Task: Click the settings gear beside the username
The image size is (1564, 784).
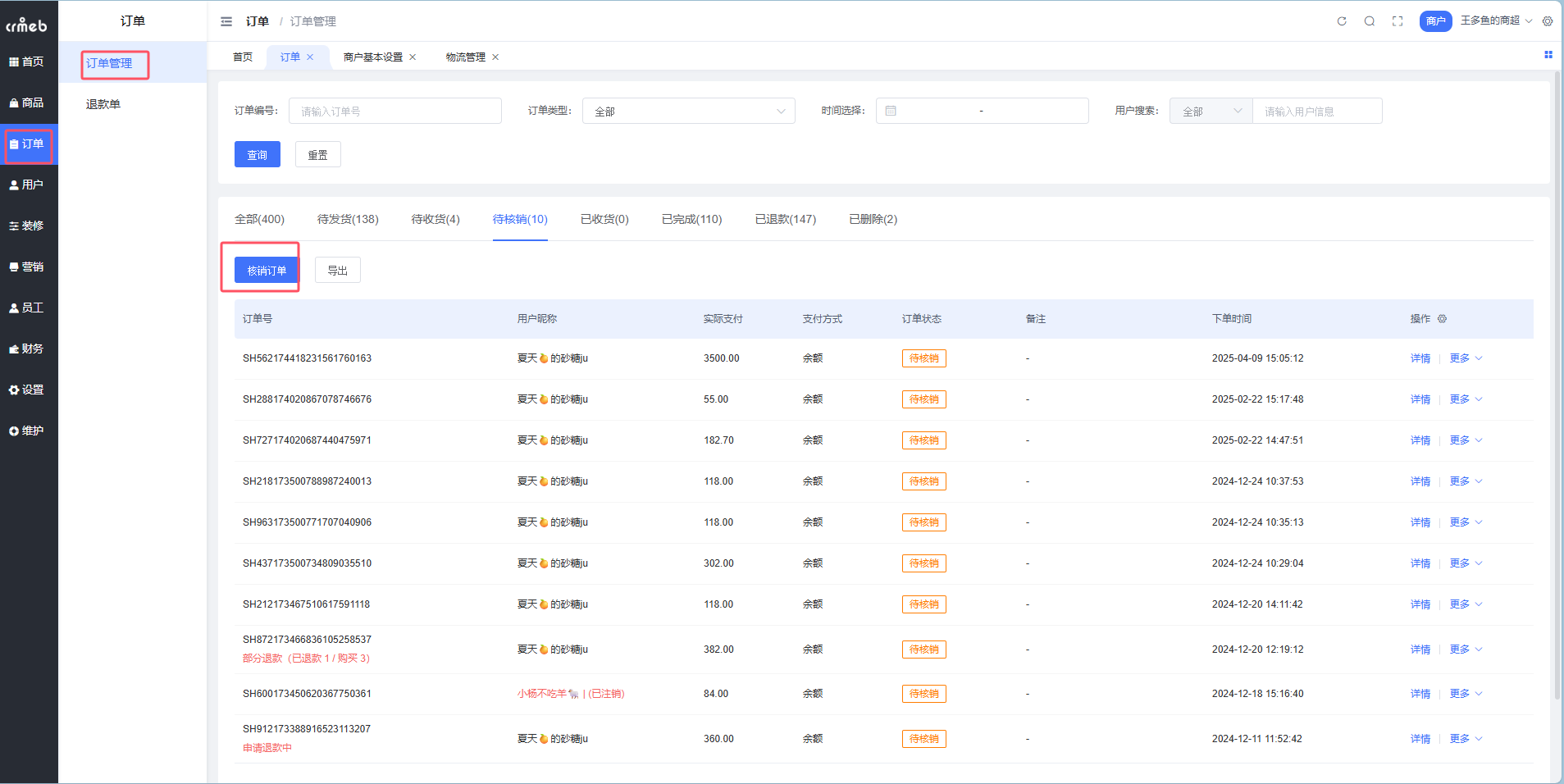Action: (x=1548, y=21)
